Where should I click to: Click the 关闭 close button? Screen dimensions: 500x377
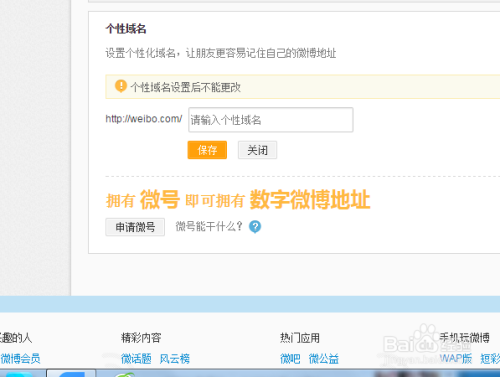point(257,150)
